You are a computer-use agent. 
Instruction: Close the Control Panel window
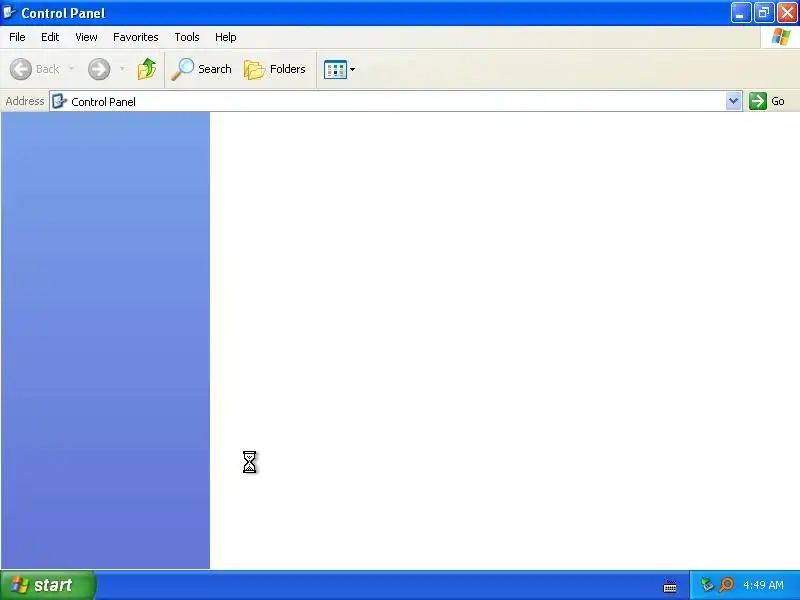[787, 13]
